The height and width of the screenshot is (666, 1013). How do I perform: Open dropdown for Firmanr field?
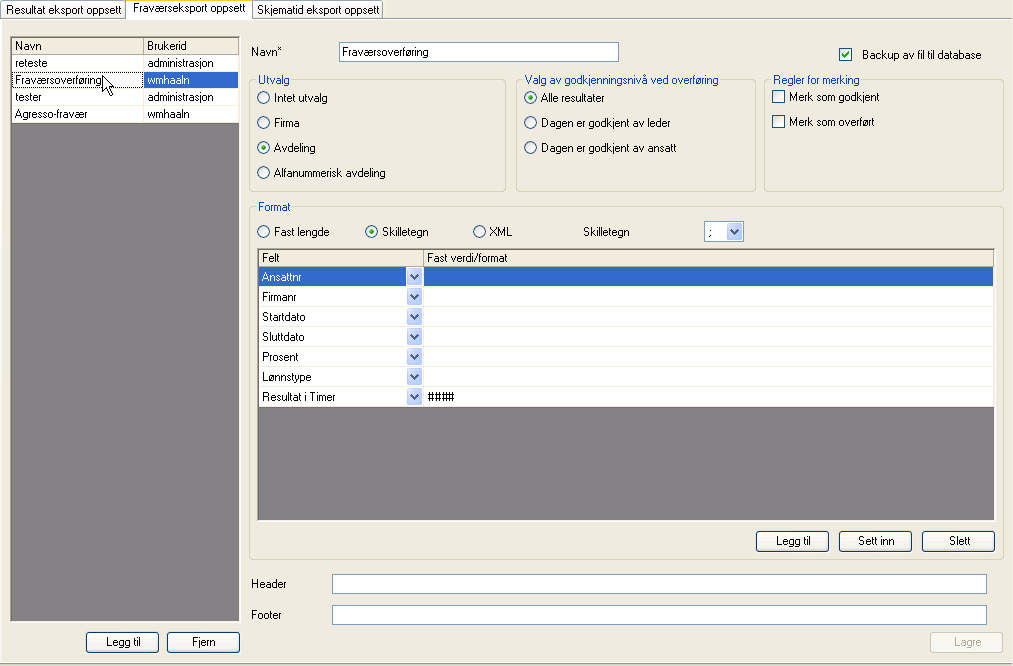pyautogui.click(x=414, y=297)
